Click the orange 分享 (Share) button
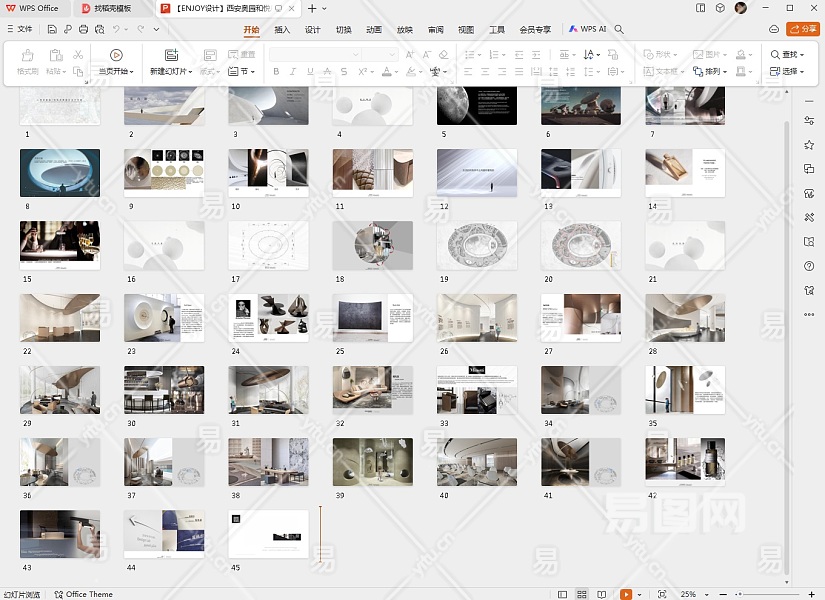This screenshot has height=600, width=825. click(x=802, y=30)
